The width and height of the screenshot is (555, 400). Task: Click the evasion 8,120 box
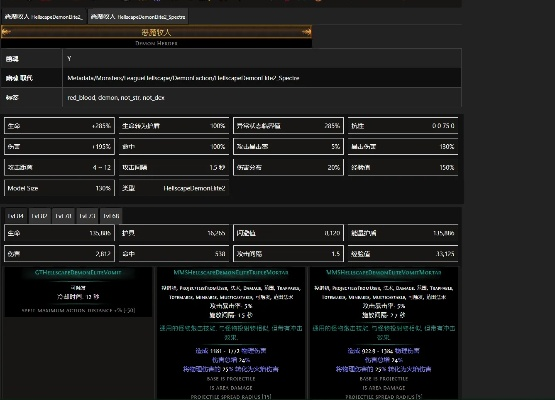tap(288, 233)
